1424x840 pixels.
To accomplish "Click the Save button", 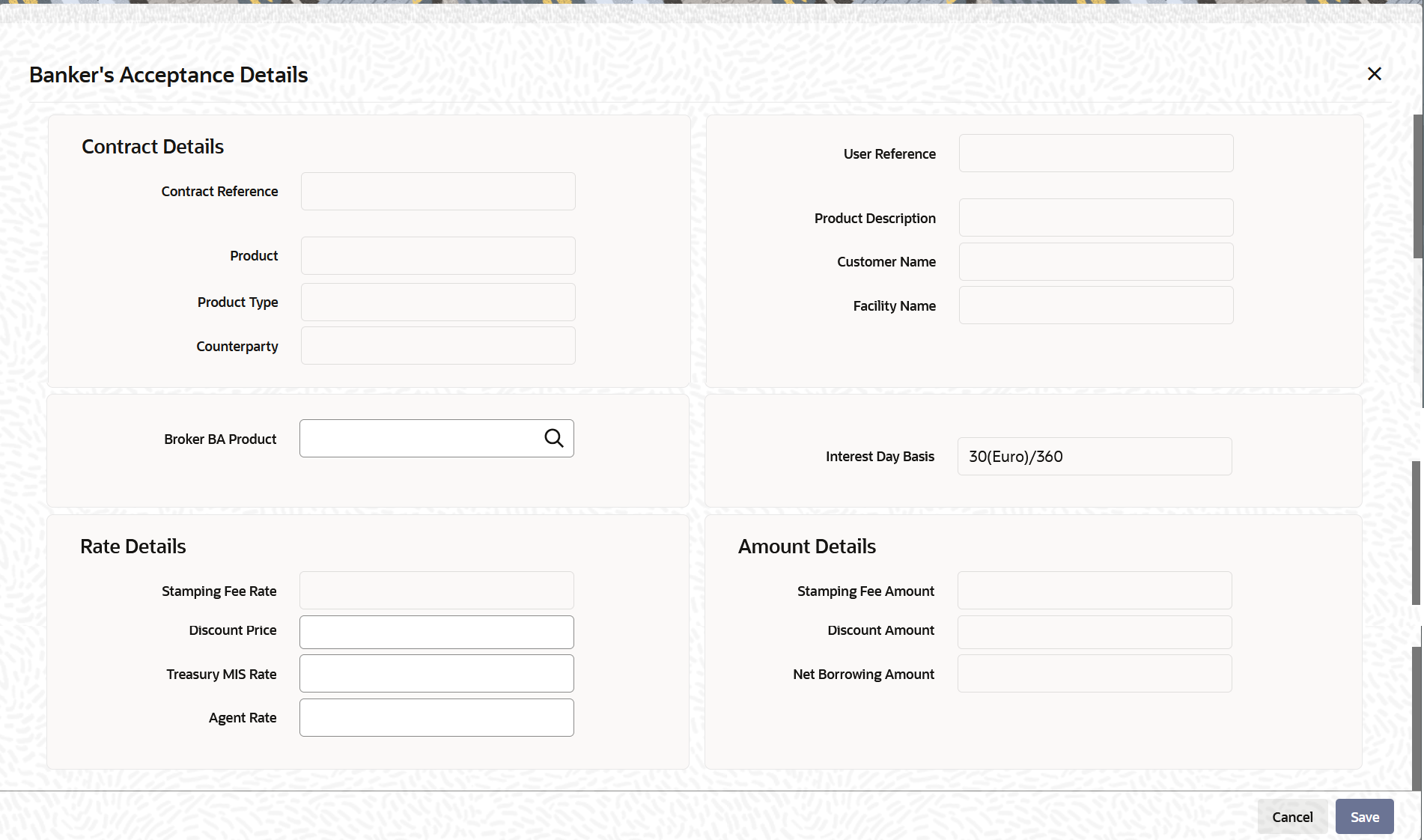I will tap(1365, 817).
